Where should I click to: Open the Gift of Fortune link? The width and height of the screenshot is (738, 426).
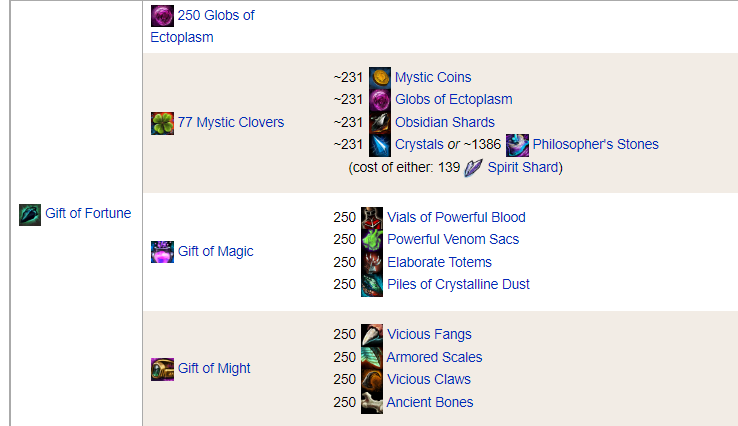[x=88, y=213]
